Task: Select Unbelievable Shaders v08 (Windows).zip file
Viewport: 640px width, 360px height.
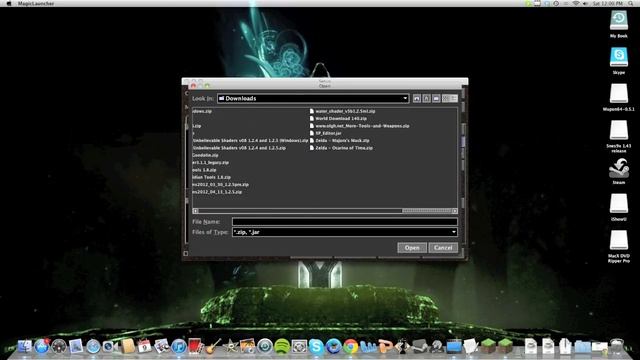Action: coord(250,140)
